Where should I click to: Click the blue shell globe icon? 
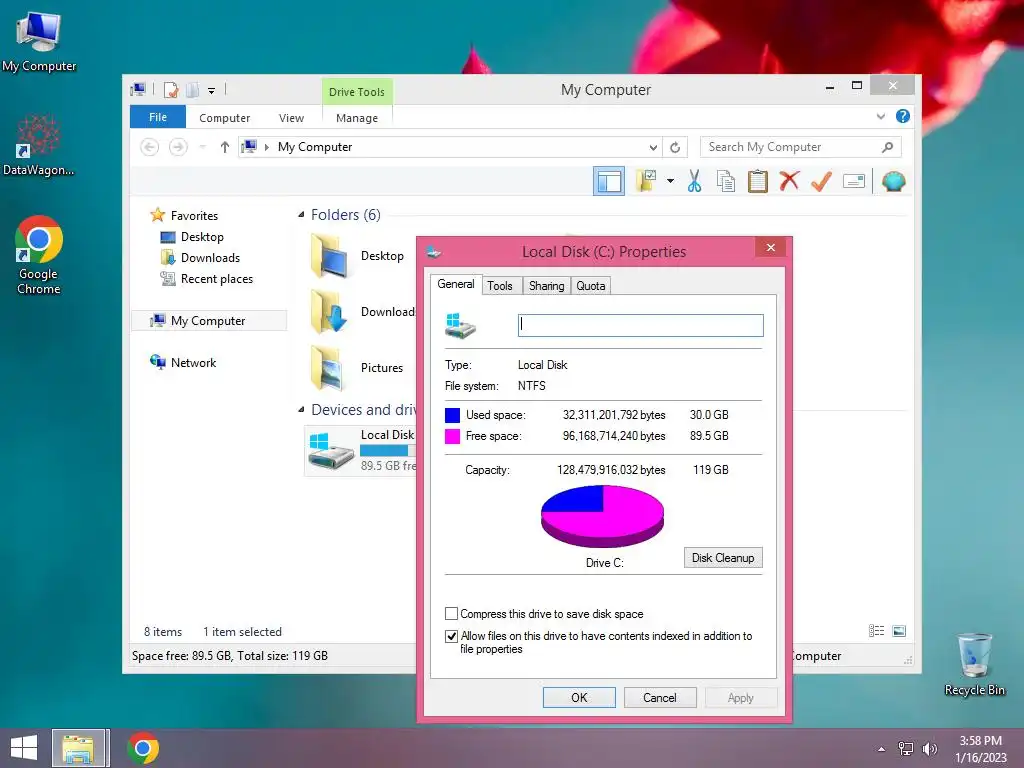click(x=893, y=181)
